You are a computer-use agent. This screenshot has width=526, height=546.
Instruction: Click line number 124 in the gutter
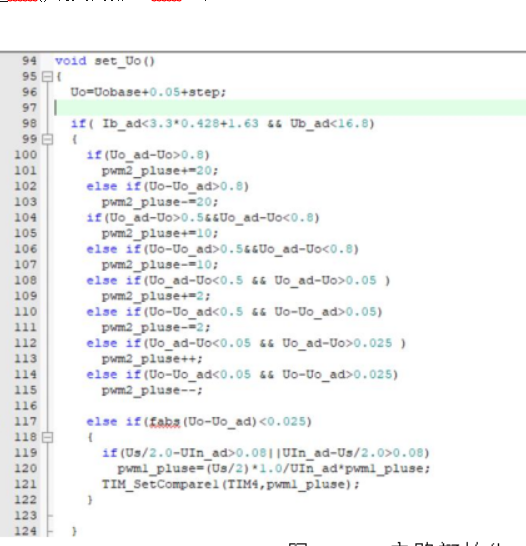pyautogui.click(x=25, y=531)
